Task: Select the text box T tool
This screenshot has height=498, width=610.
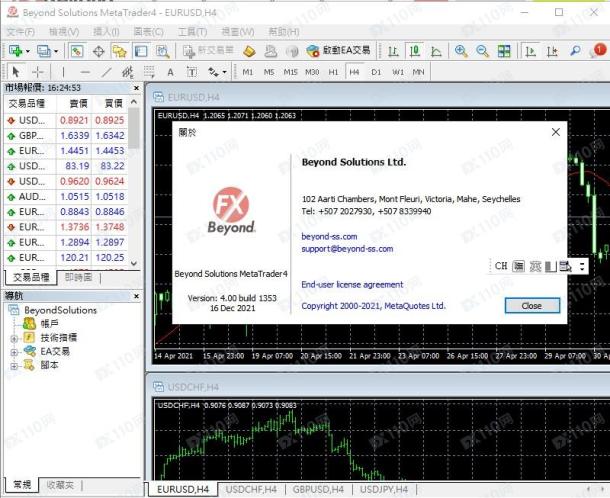Action: pos(191,72)
